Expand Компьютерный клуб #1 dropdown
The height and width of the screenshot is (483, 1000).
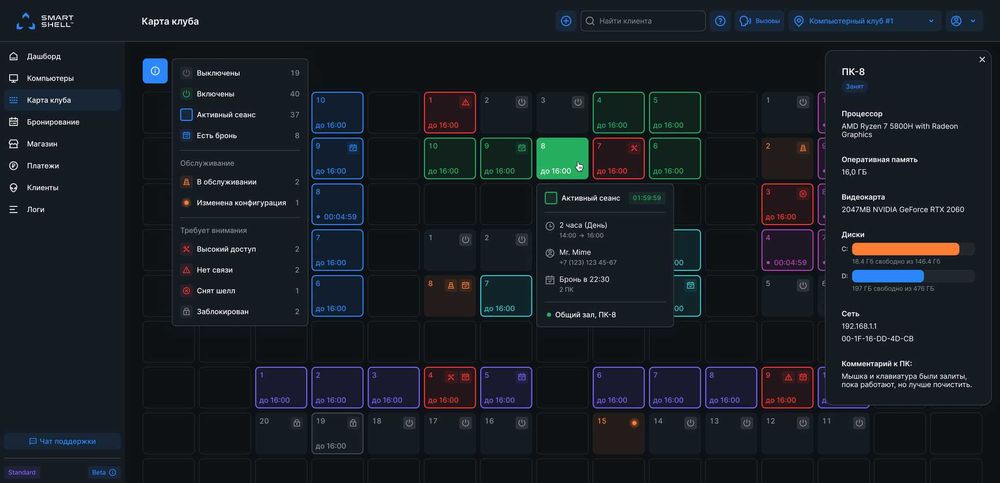864,21
